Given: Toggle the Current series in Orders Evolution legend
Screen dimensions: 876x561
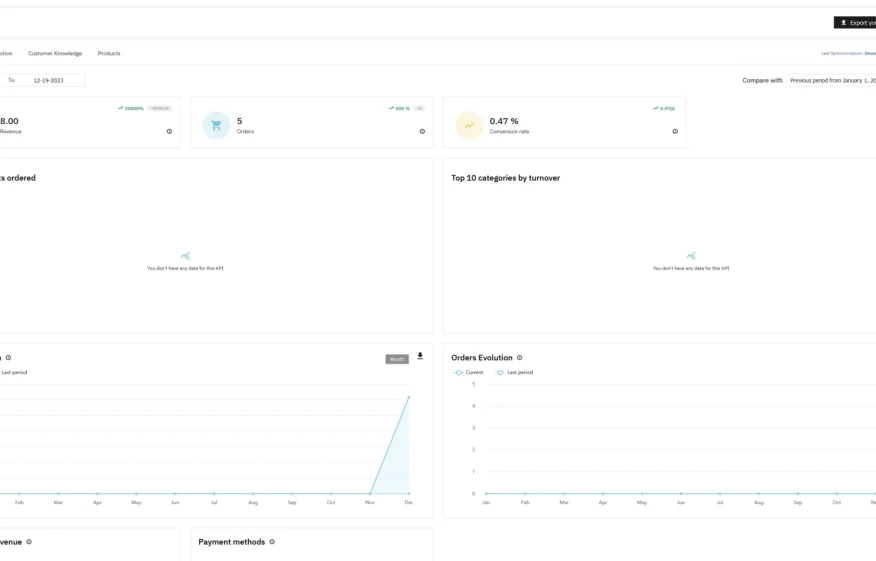Looking at the screenshot, I should tap(468, 372).
